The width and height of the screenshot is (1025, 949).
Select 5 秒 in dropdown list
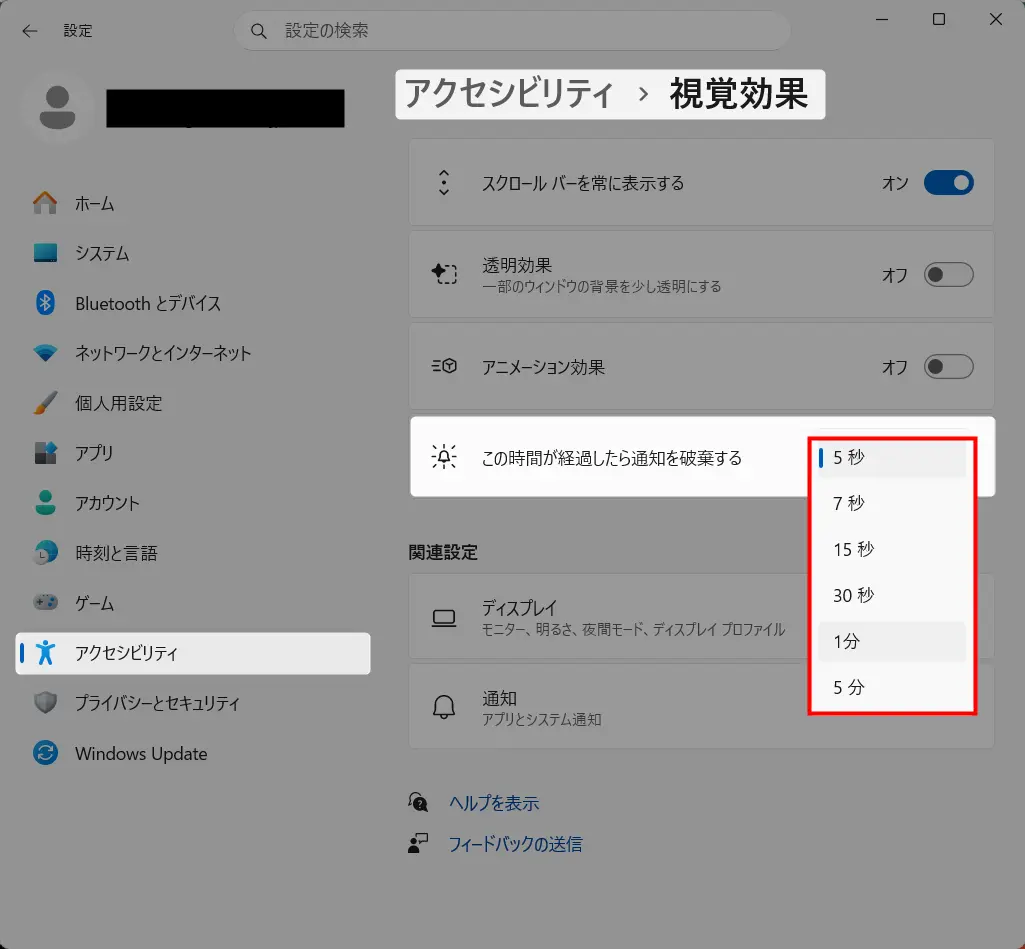click(x=892, y=458)
